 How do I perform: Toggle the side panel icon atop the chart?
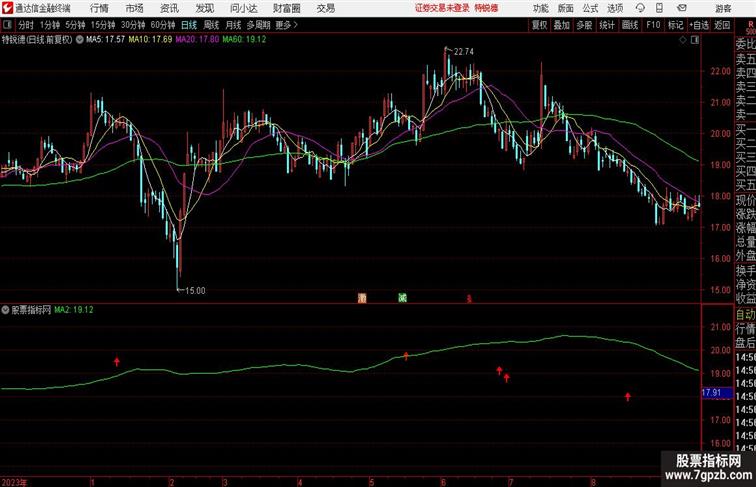tap(695, 40)
